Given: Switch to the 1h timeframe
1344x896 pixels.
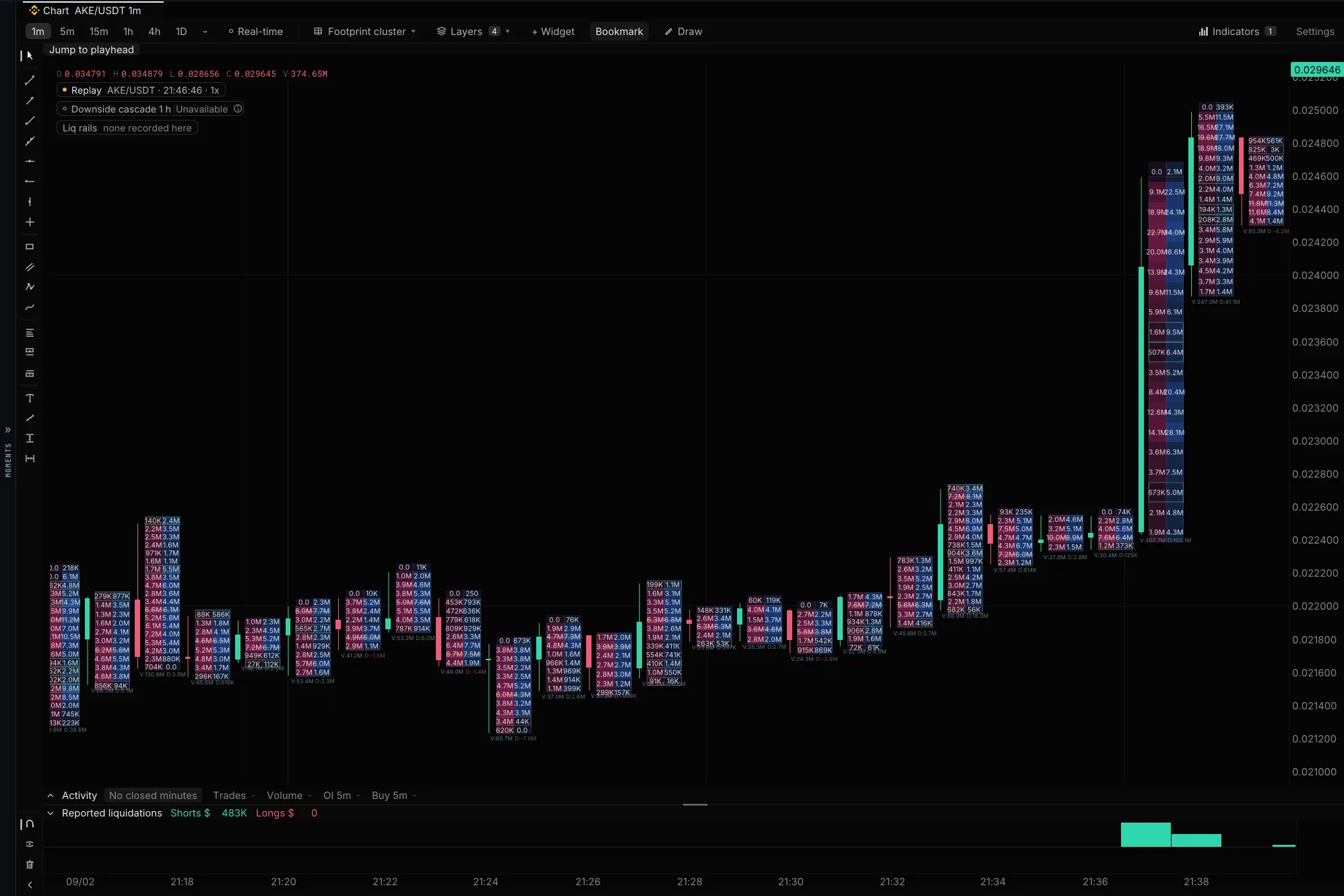Looking at the screenshot, I should (x=128, y=32).
